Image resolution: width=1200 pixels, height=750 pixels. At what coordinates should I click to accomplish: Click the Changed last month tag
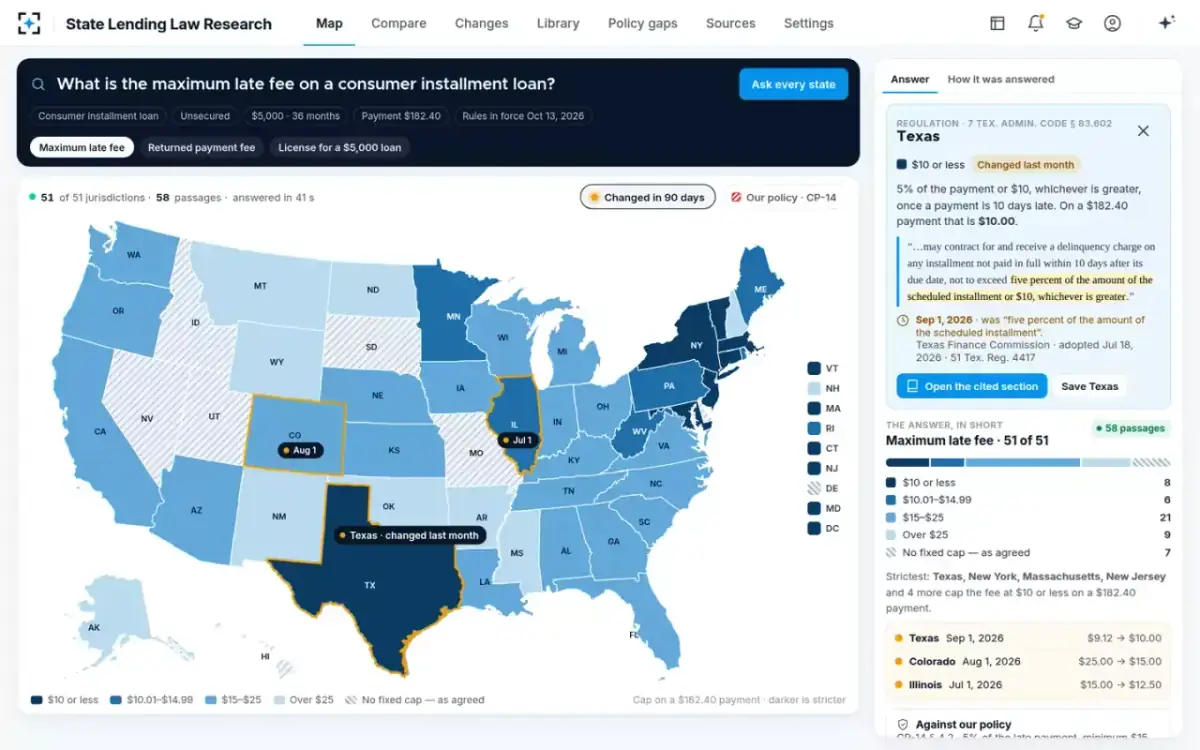coord(1025,165)
